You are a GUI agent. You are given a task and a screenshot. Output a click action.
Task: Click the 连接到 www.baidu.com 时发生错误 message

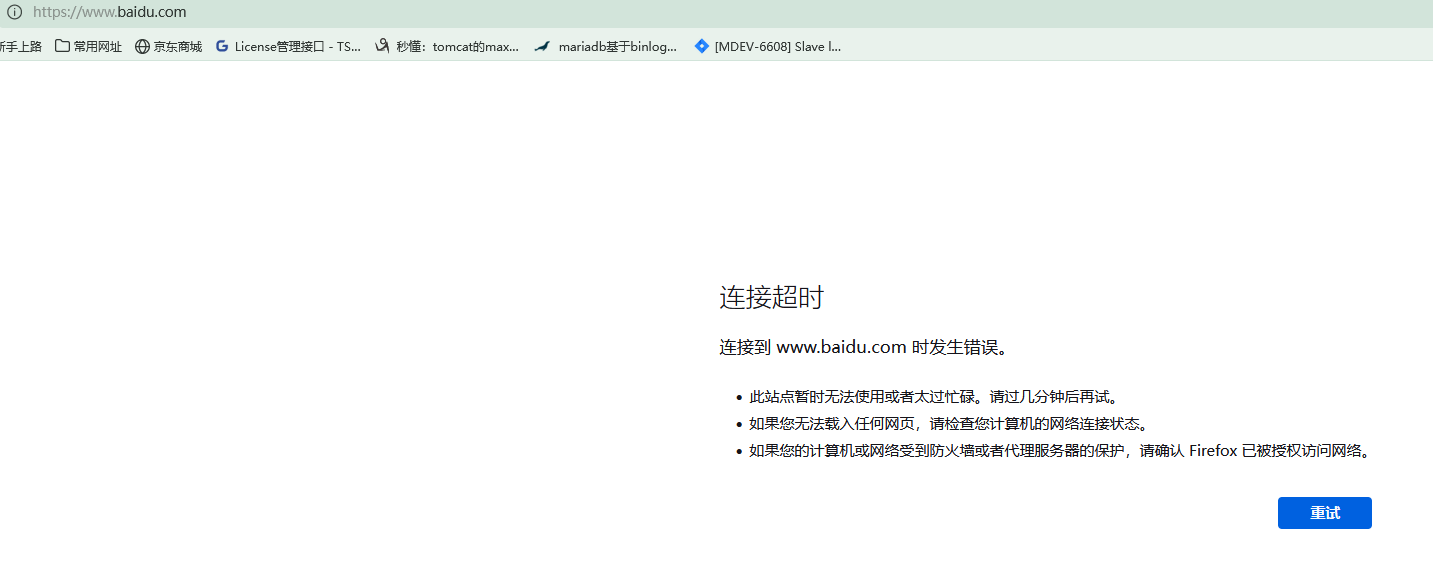coord(863,348)
